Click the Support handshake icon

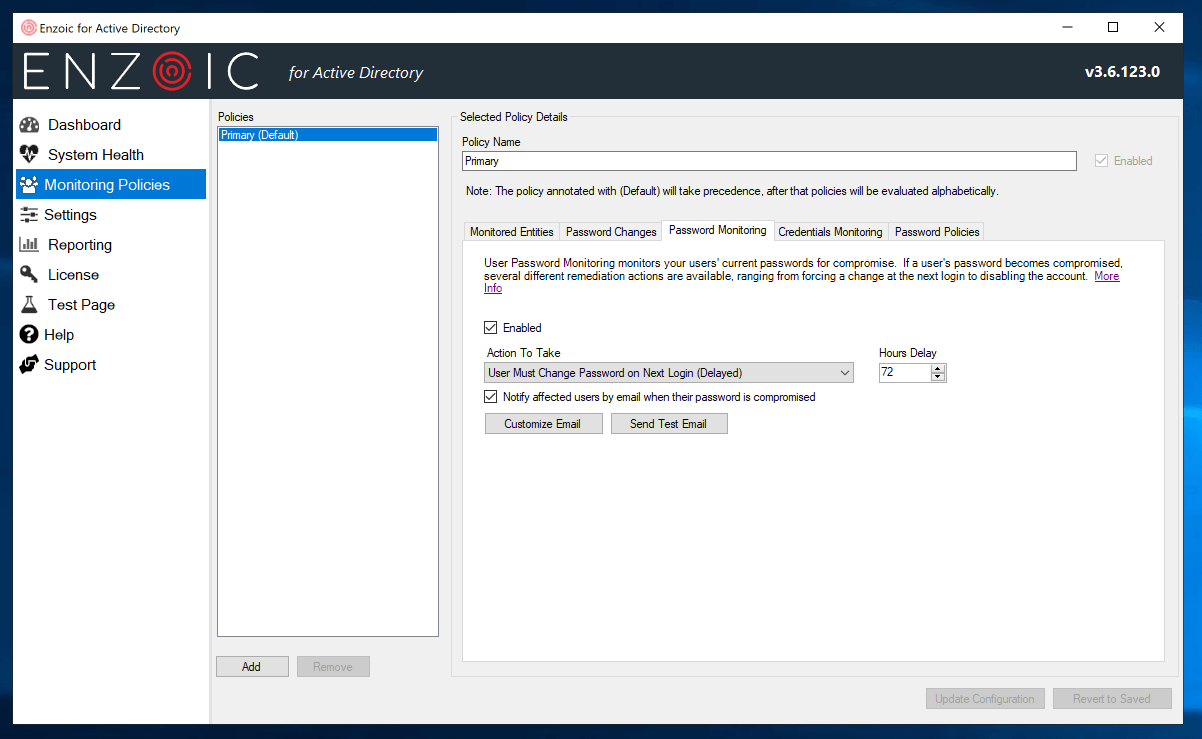[28, 365]
